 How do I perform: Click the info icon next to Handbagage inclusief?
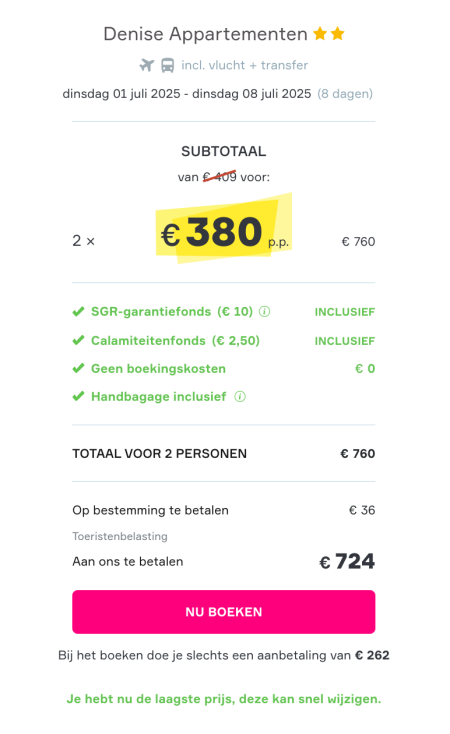tap(240, 396)
